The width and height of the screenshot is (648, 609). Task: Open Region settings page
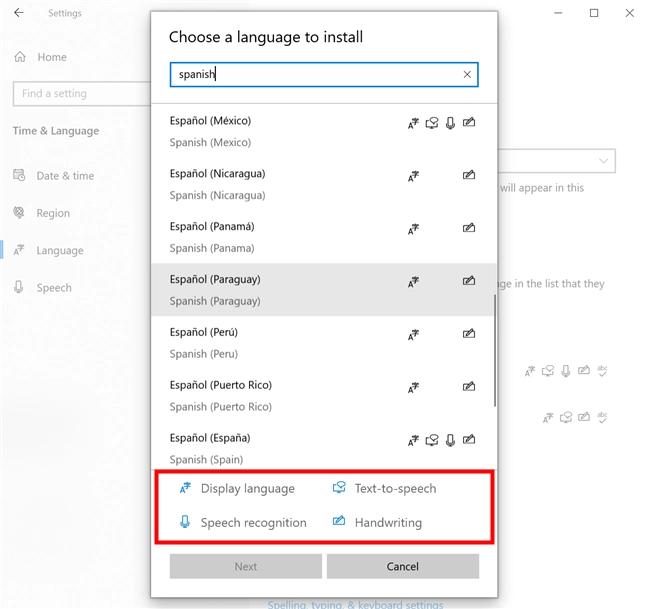click(41, 213)
